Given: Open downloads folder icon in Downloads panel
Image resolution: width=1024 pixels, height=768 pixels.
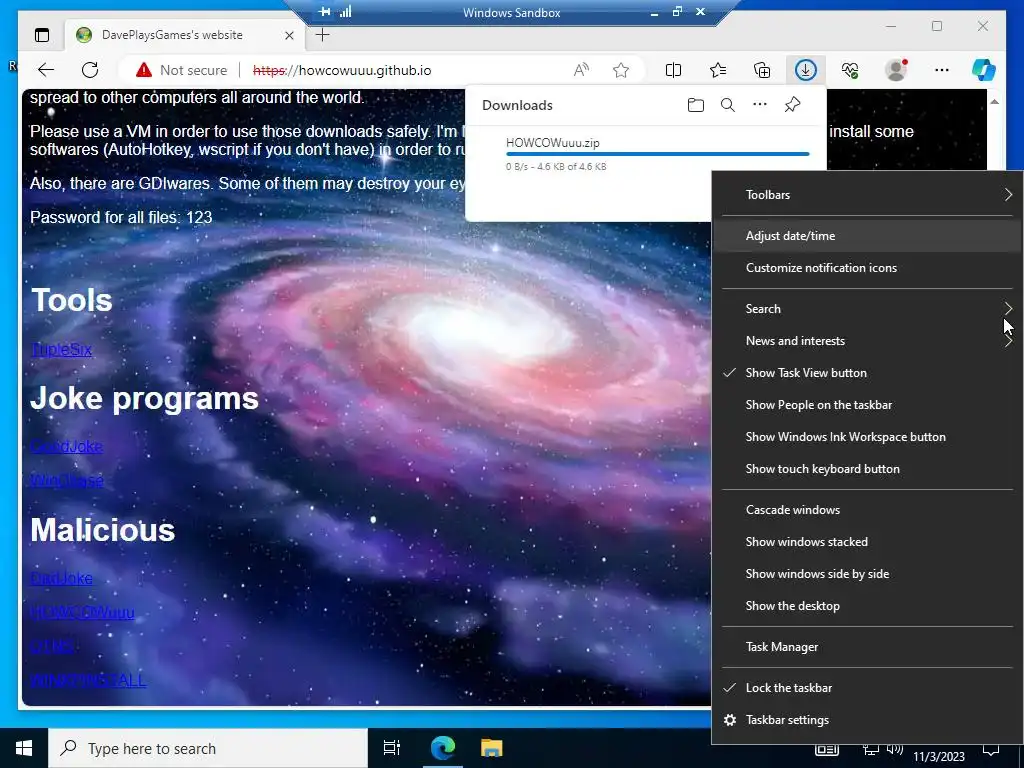Looking at the screenshot, I should tap(696, 105).
